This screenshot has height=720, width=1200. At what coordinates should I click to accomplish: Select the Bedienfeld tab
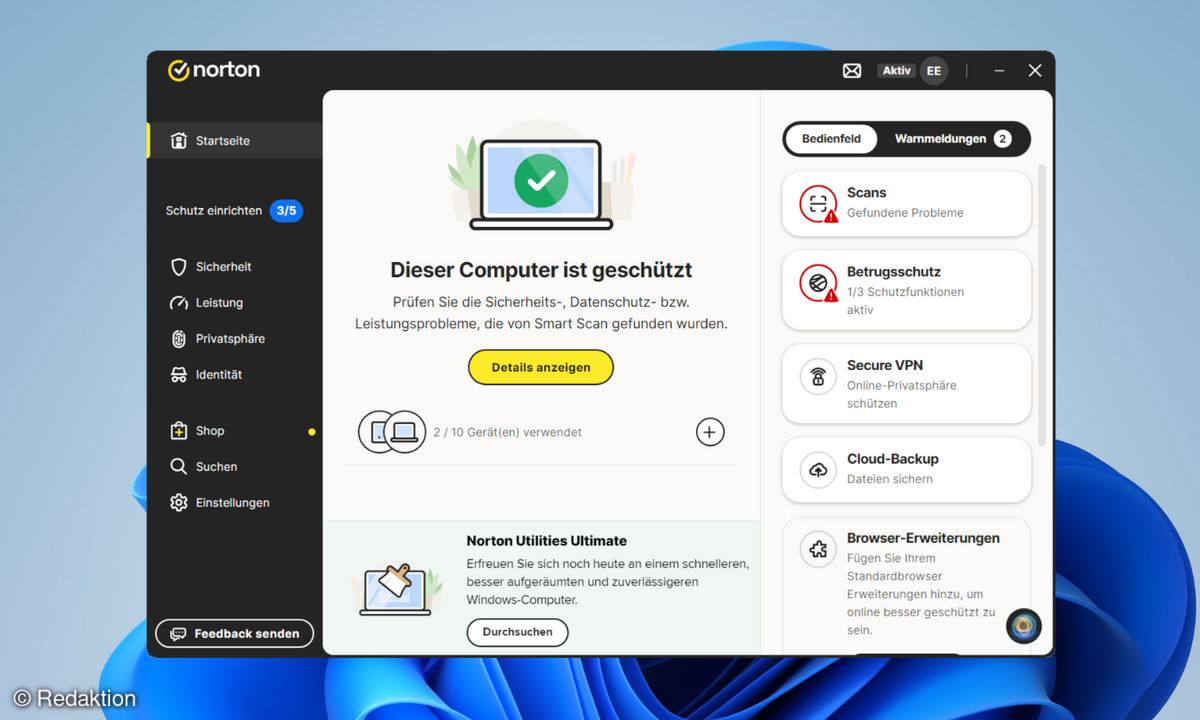coord(832,139)
